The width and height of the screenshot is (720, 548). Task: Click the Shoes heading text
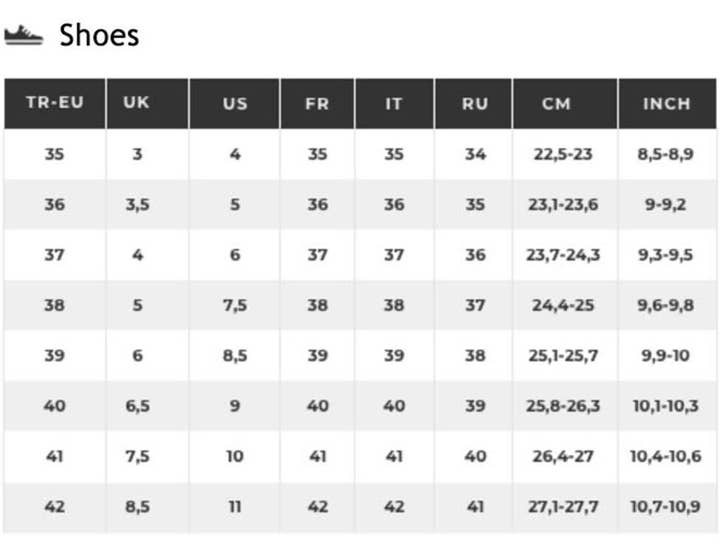pyautogui.click(x=99, y=36)
